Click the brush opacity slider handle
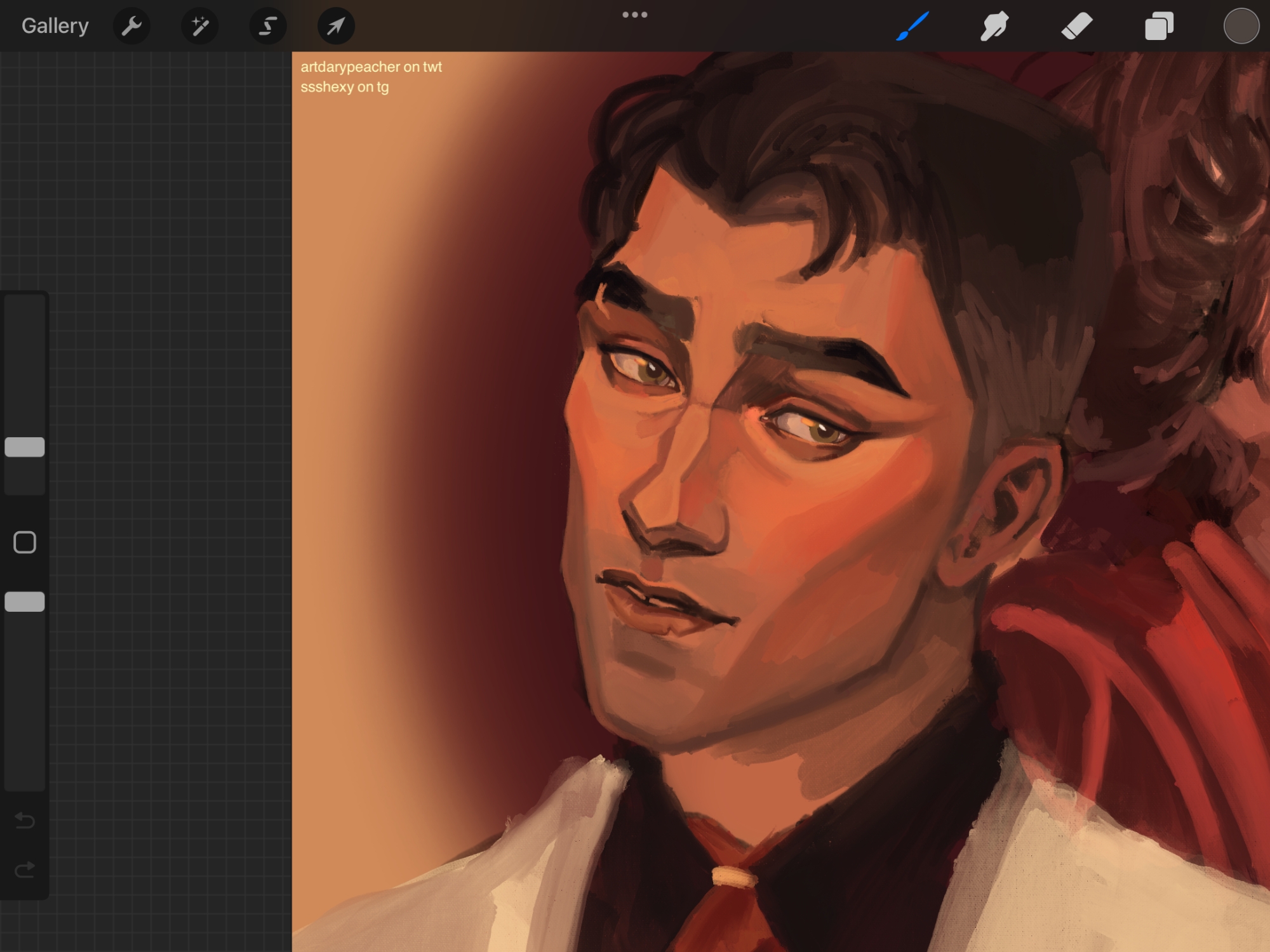The height and width of the screenshot is (952, 1270). [x=25, y=602]
